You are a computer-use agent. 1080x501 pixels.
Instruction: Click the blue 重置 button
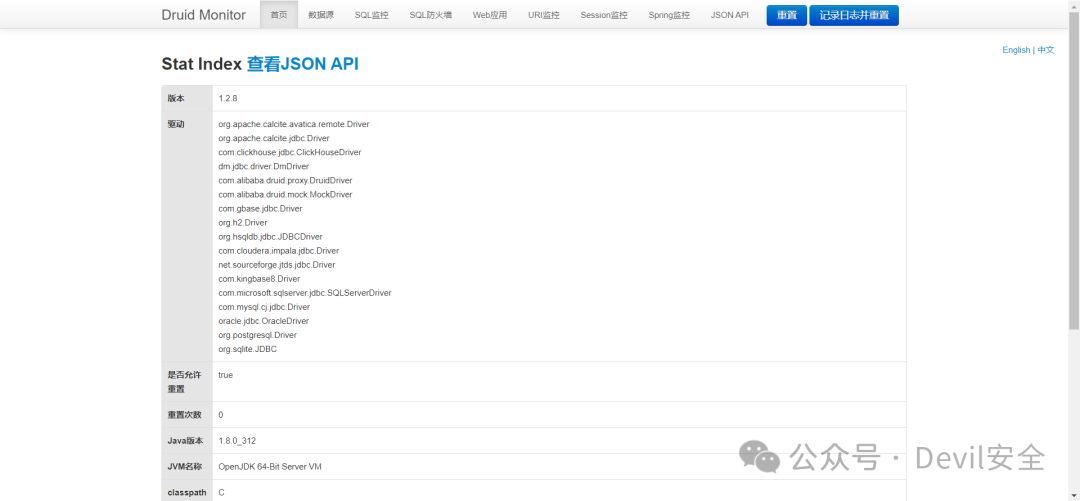pos(787,15)
